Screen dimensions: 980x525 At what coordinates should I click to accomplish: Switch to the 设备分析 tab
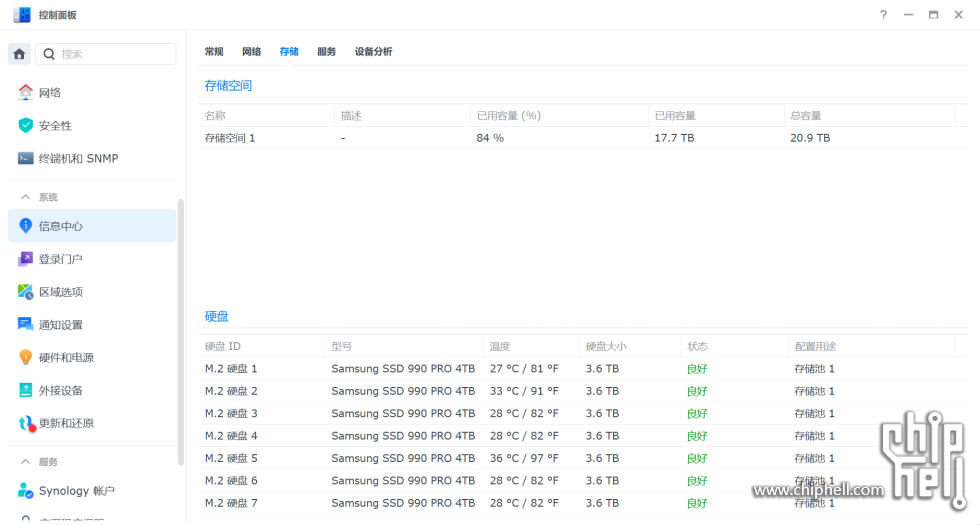pyautogui.click(x=373, y=52)
